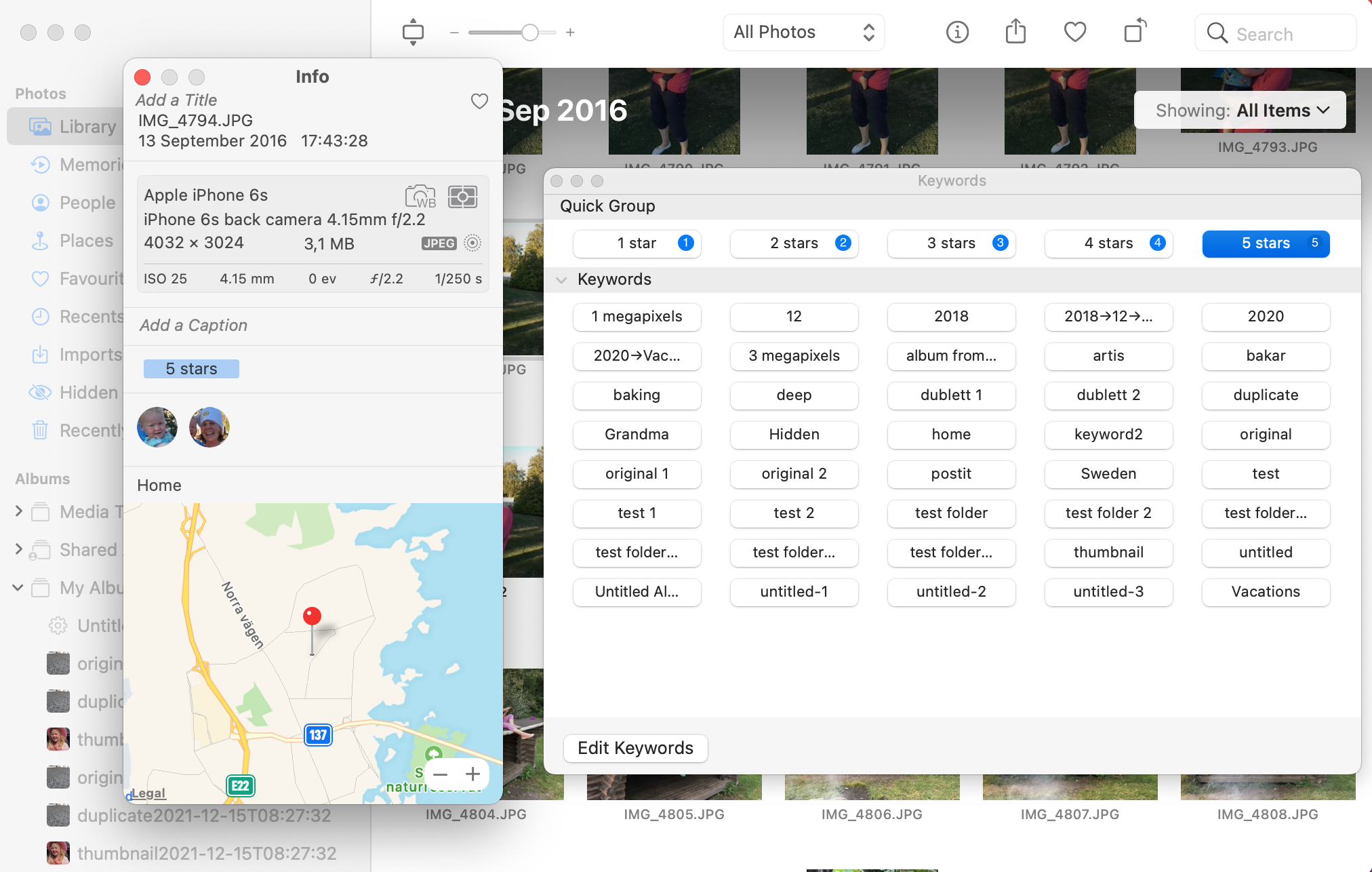The height and width of the screenshot is (872, 1372).
Task: Click the metering mode icon in Info
Action: coord(462,197)
